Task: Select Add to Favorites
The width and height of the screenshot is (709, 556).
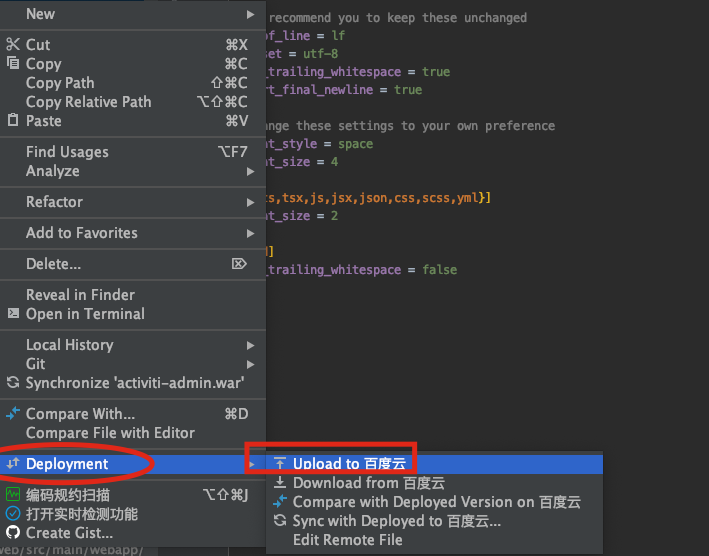Action: coord(132,233)
